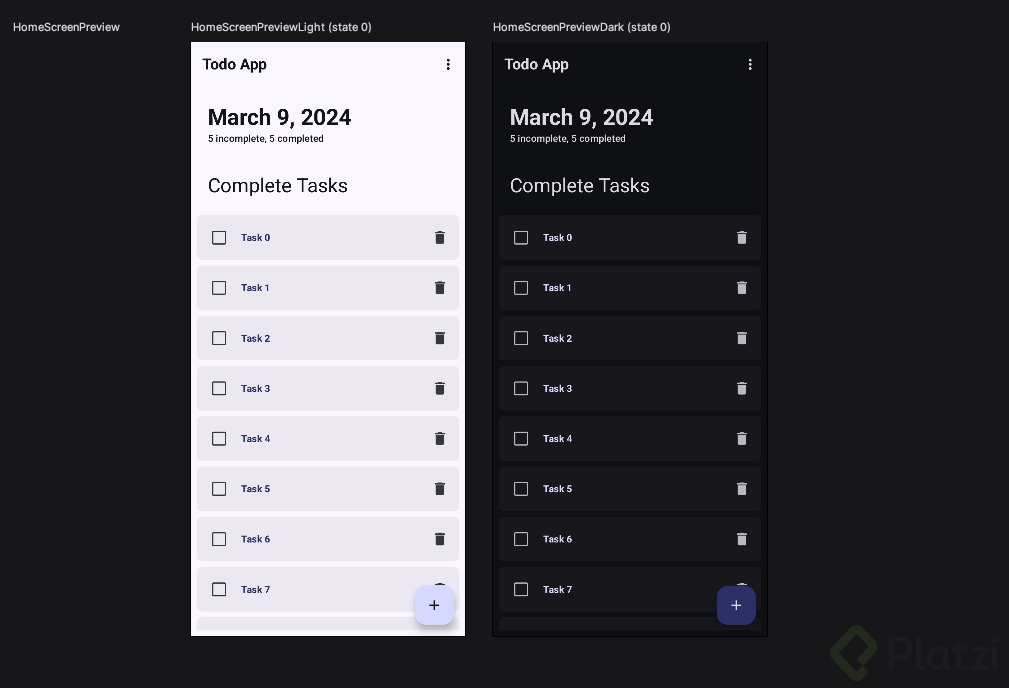Delete Task 6 in dark preview
The height and width of the screenshot is (688, 1009).
click(x=742, y=539)
